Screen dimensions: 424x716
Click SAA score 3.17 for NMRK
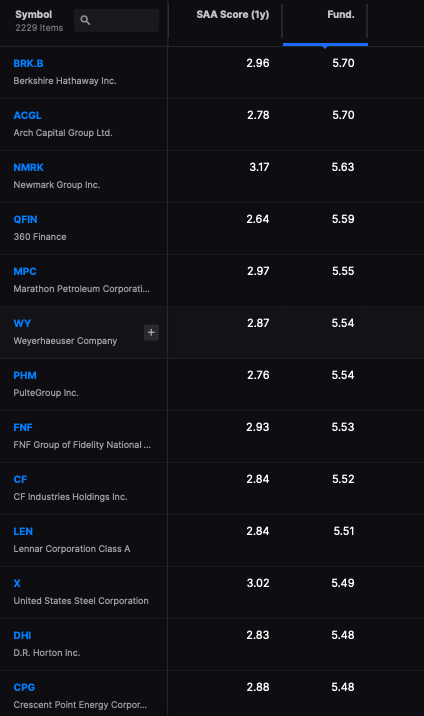(x=259, y=168)
